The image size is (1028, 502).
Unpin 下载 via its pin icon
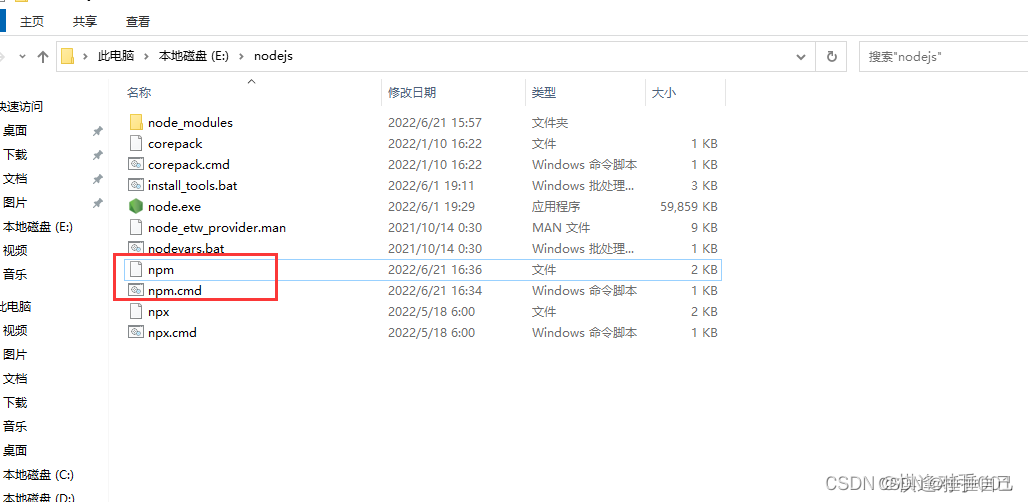pyautogui.click(x=97, y=155)
